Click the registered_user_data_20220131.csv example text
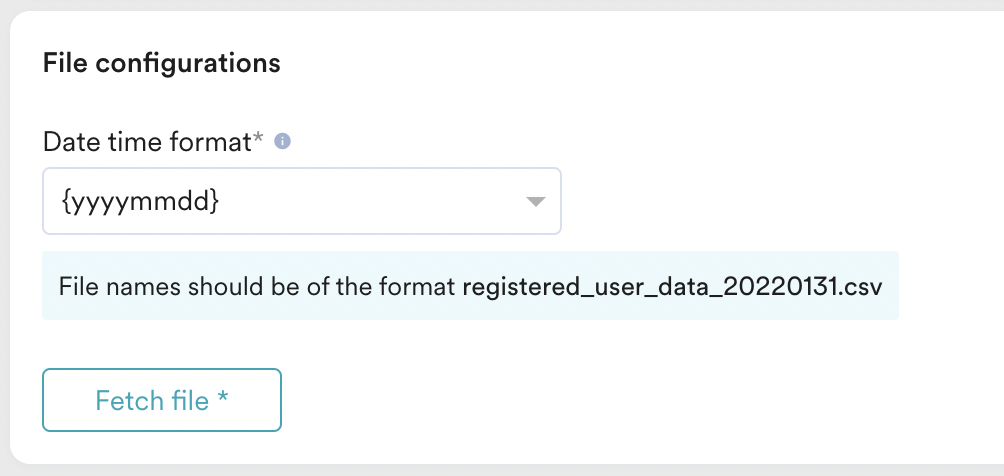1004x476 pixels. click(x=672, y=286)
